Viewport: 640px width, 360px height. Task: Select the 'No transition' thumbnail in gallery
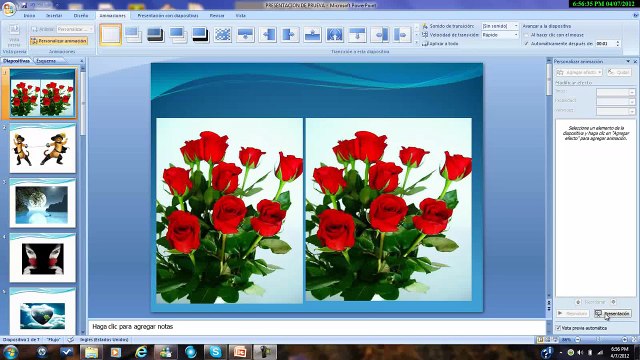[111, 35]
